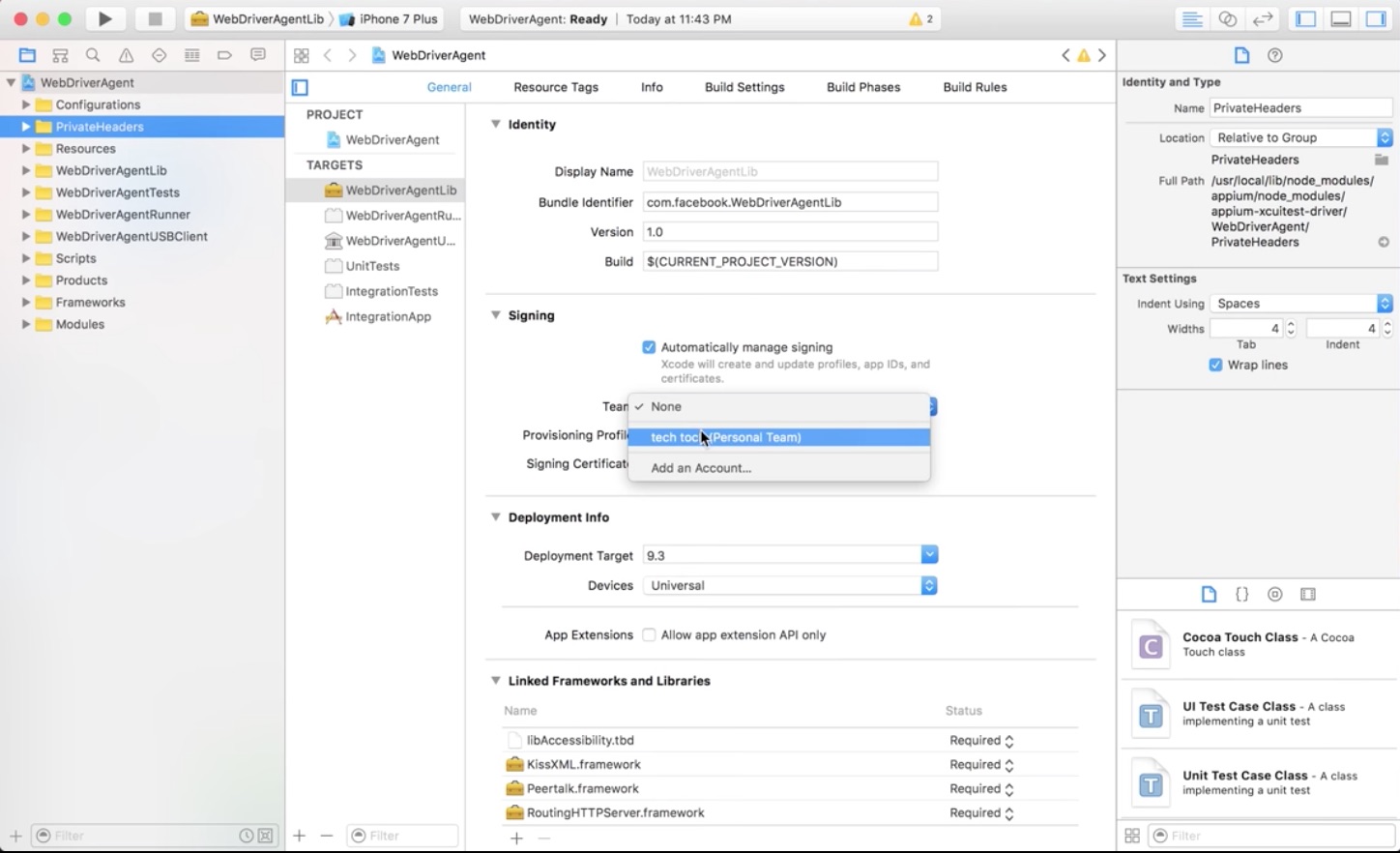This screenshot has width=1400, height=853.
Task: Show the assistant editor
Action: pos(1227,18)
